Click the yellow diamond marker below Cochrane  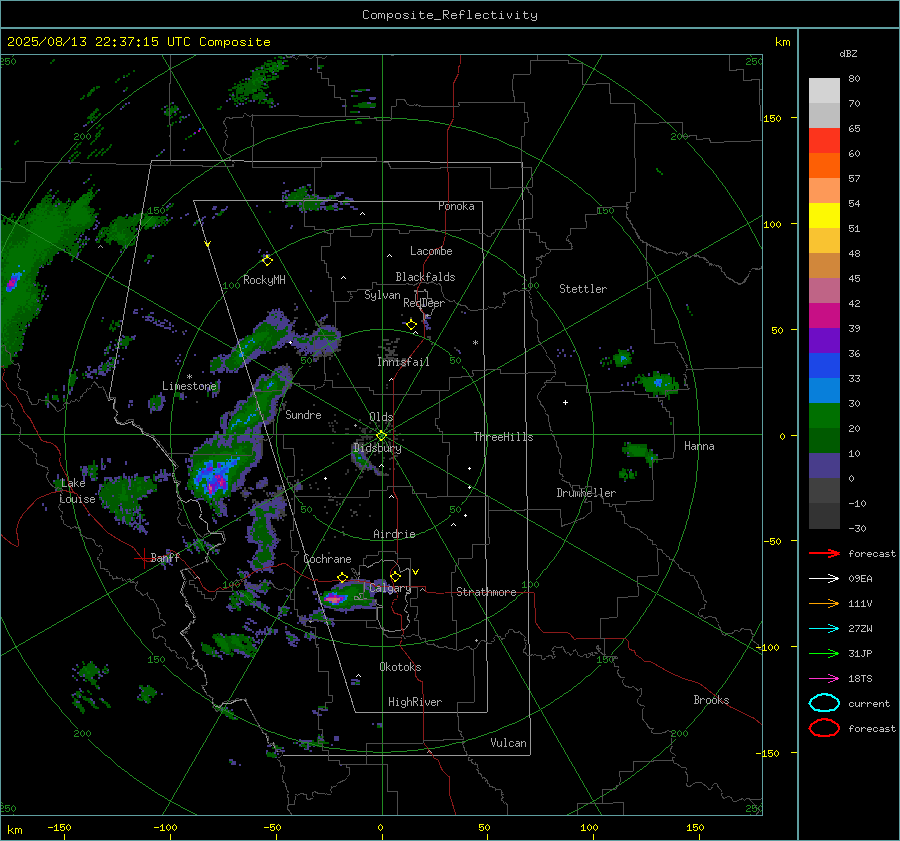pyautogui.click(x=343, y=577)
